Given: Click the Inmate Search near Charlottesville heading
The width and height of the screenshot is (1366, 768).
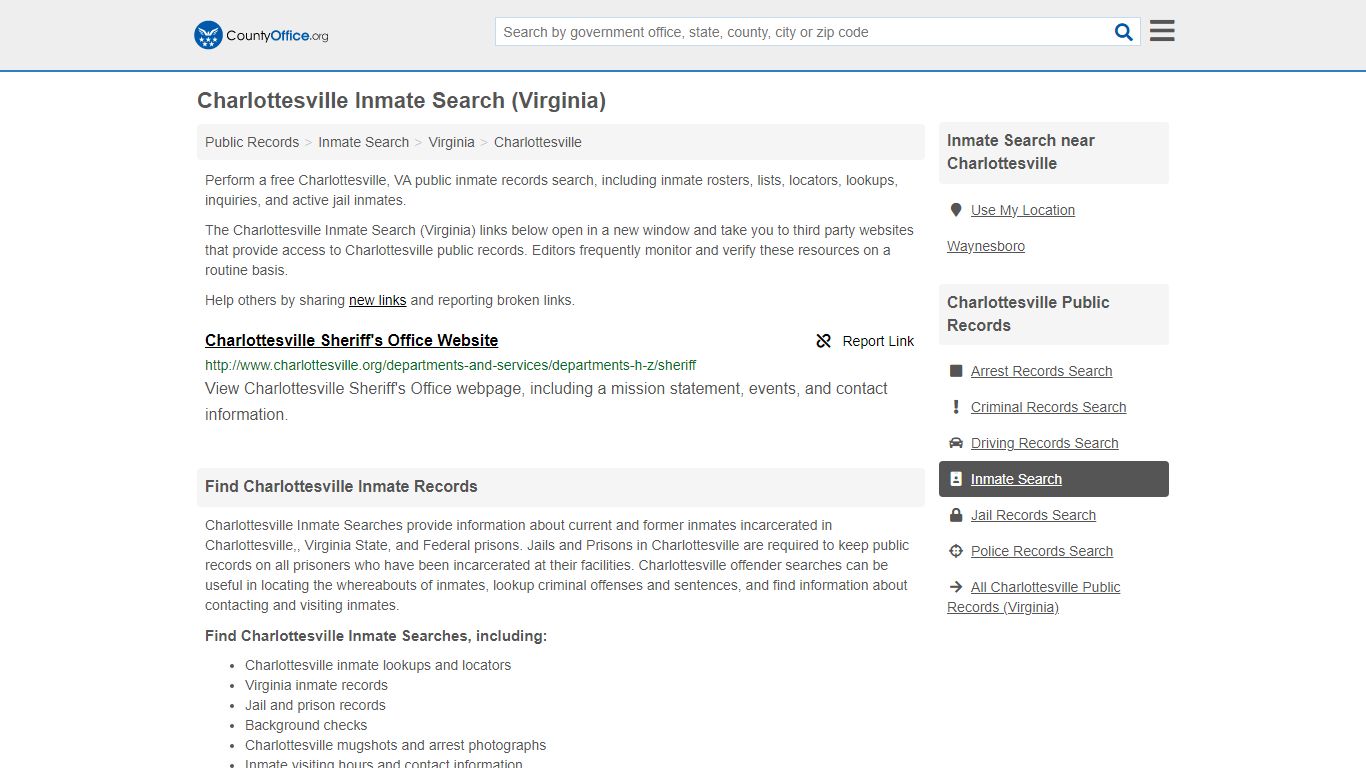Looking at the screenshot, I should coord(1021,152).
